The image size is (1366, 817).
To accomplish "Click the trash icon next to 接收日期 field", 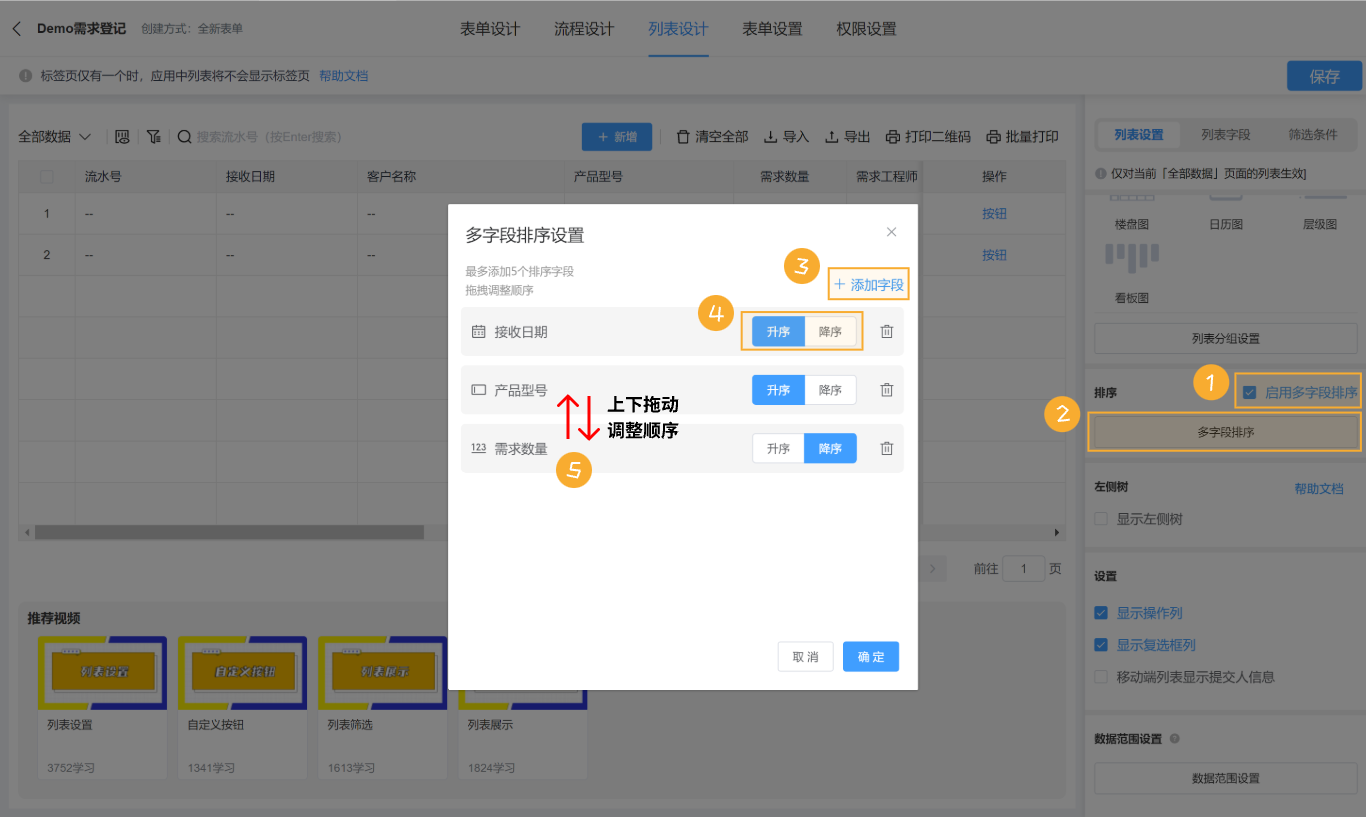I will point(886,331).
